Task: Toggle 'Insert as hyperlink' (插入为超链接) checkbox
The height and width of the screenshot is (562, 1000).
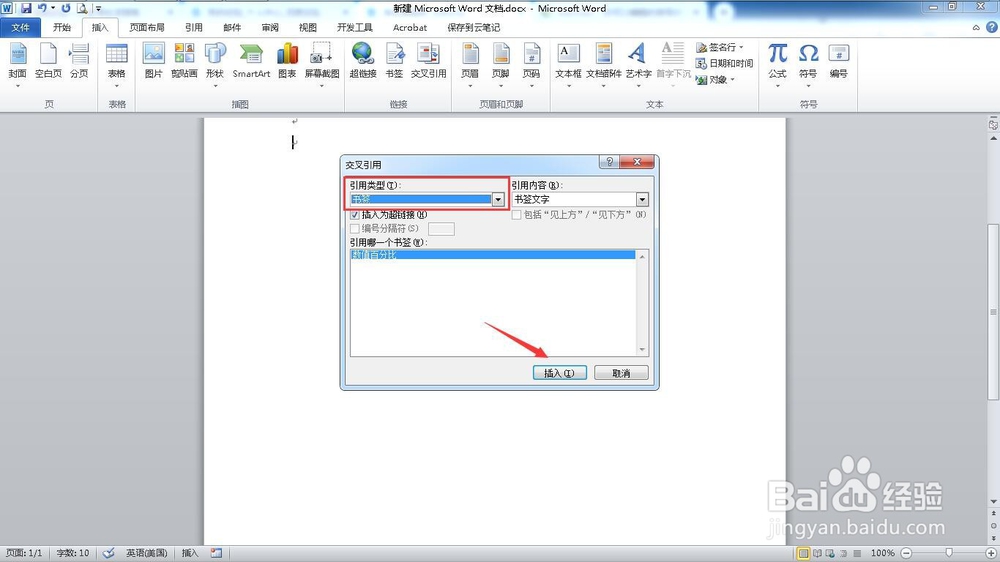Action: coord(355,215)
